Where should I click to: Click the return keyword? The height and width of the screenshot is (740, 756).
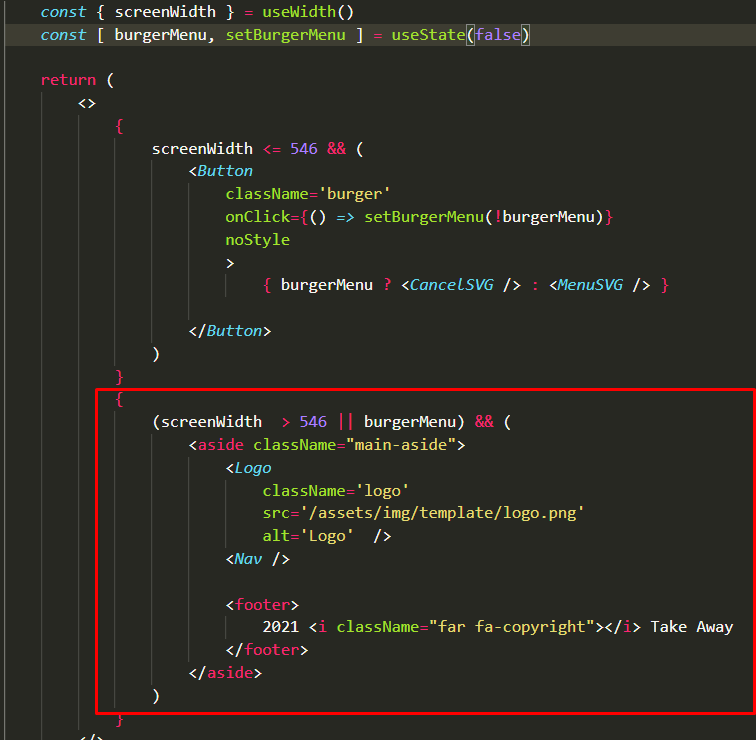(68, 80)
